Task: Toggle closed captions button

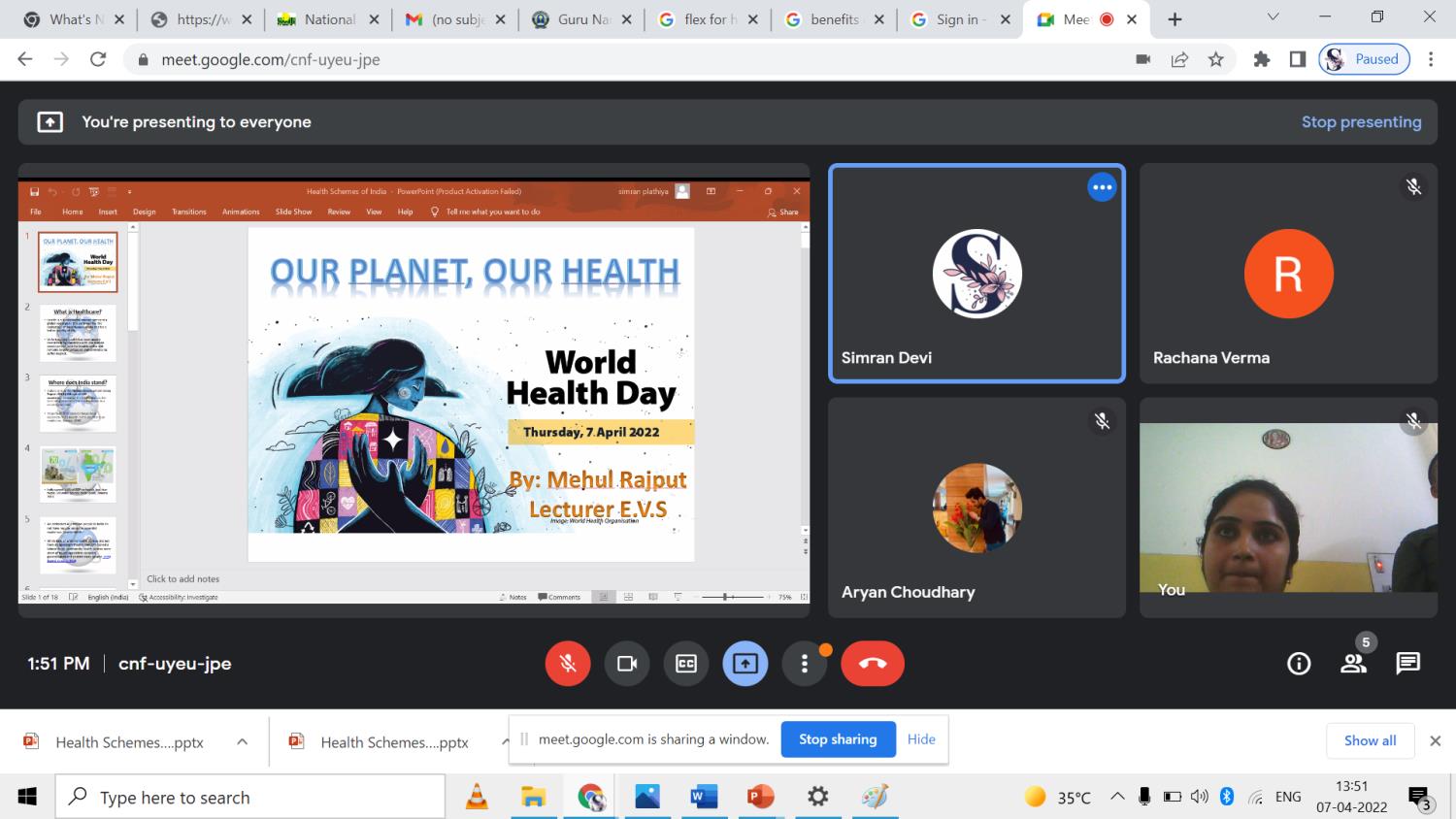Action: point(686,664)
